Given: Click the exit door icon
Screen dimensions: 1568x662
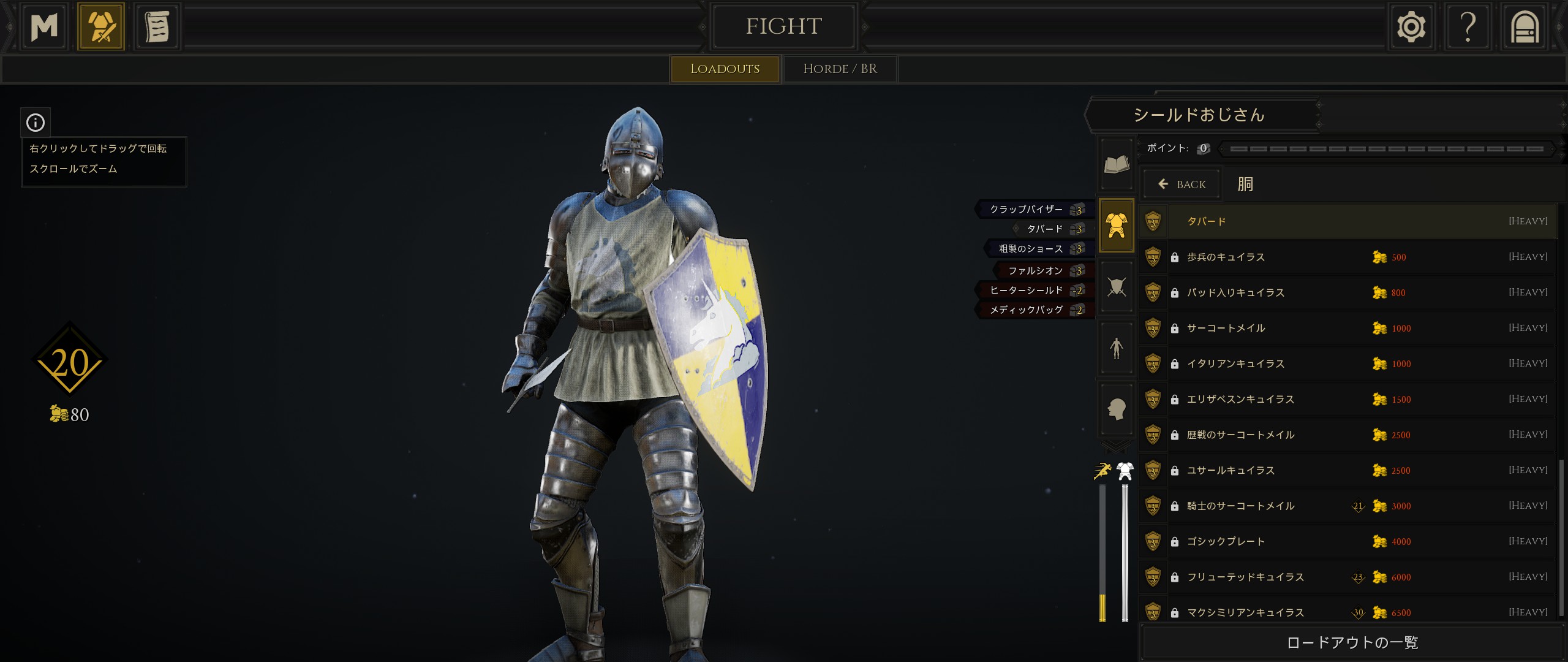Looking at the screenshot, I should point(1525,27).
